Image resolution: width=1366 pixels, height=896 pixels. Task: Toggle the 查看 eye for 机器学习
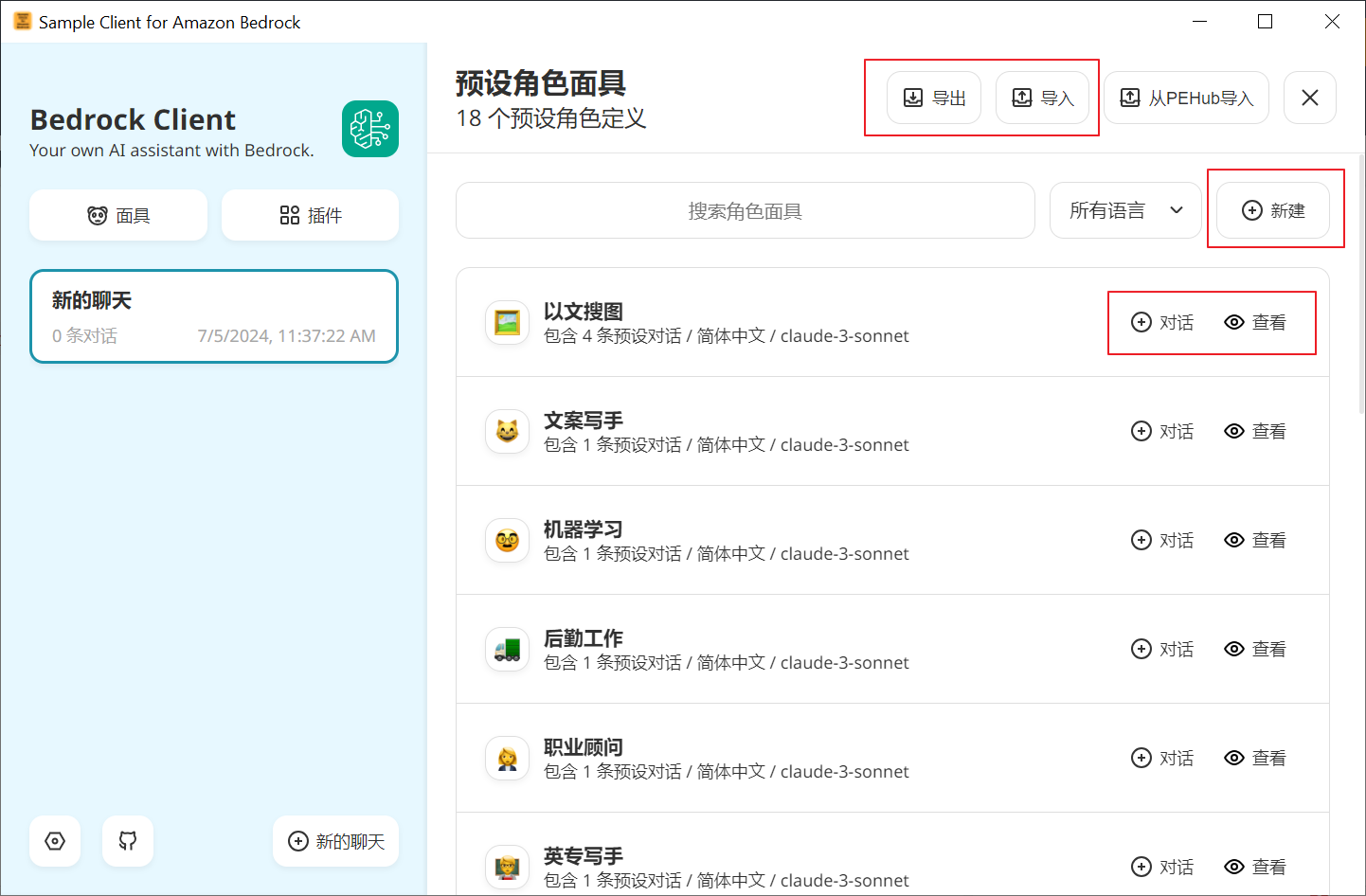click(1234, 540)
